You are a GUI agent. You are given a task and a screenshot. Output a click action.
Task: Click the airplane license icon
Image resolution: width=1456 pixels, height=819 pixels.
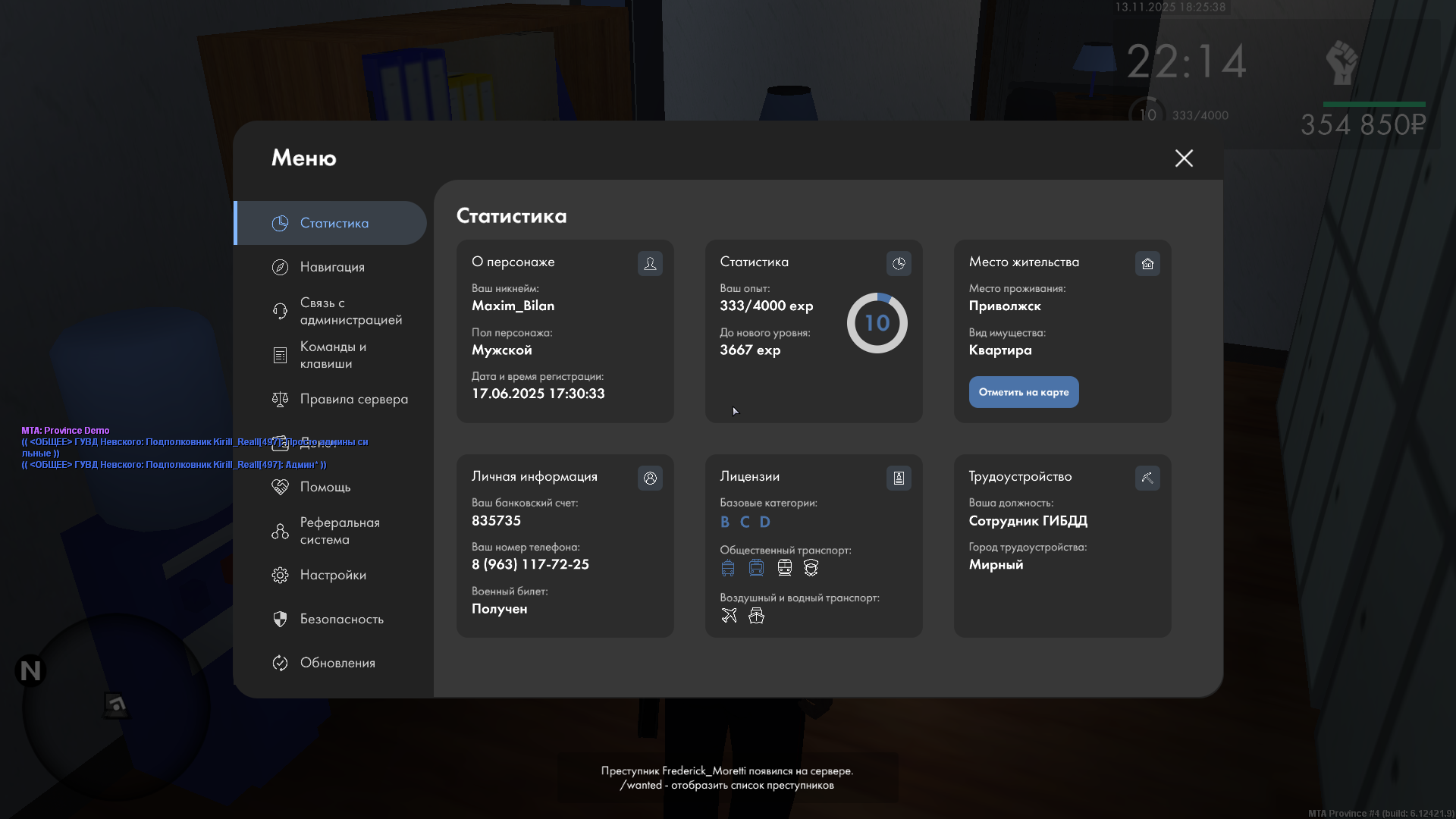(x=729, y=615)
